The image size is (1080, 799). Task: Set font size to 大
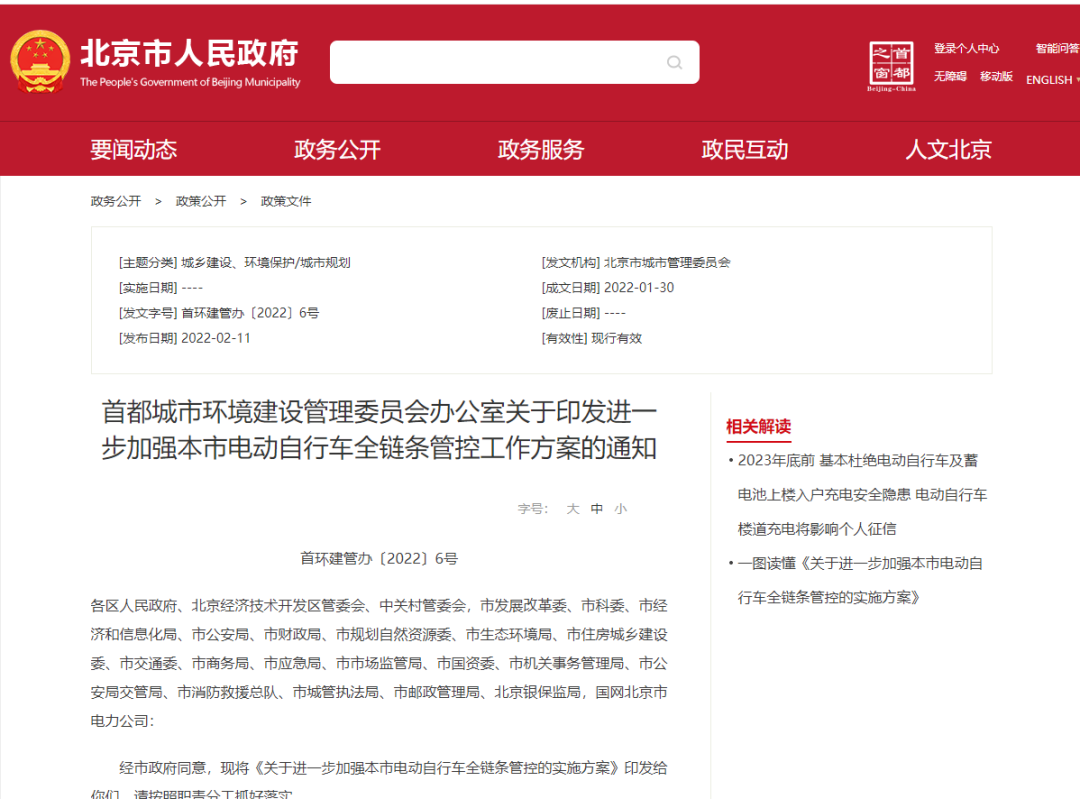(x=572, y=509)
